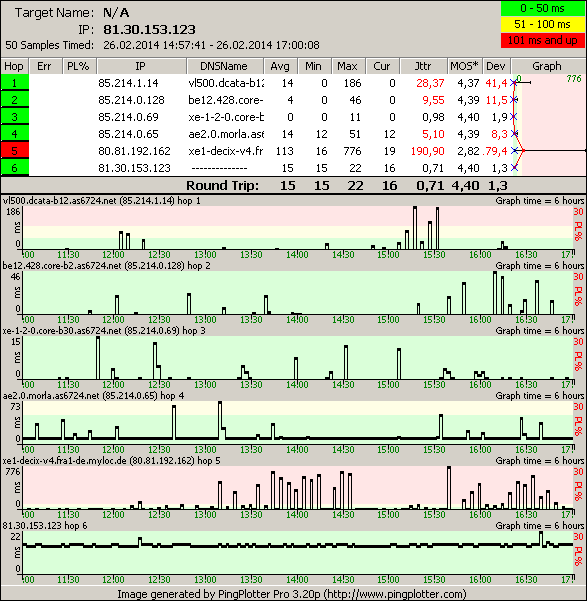Click the yellow 51 - 100 ms legend swatch
Image resolution: width=587 pixels, height=601 pixels.
tap(543, 24)
